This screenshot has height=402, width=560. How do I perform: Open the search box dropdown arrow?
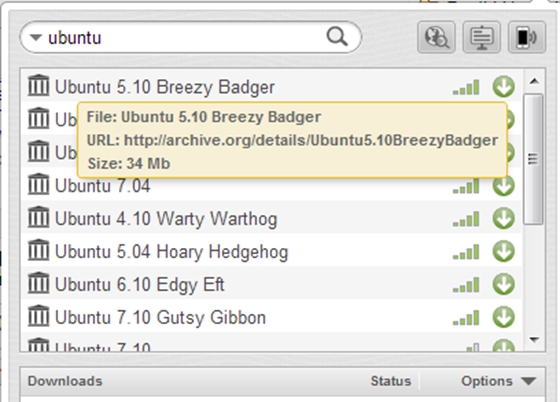[36, 37]
